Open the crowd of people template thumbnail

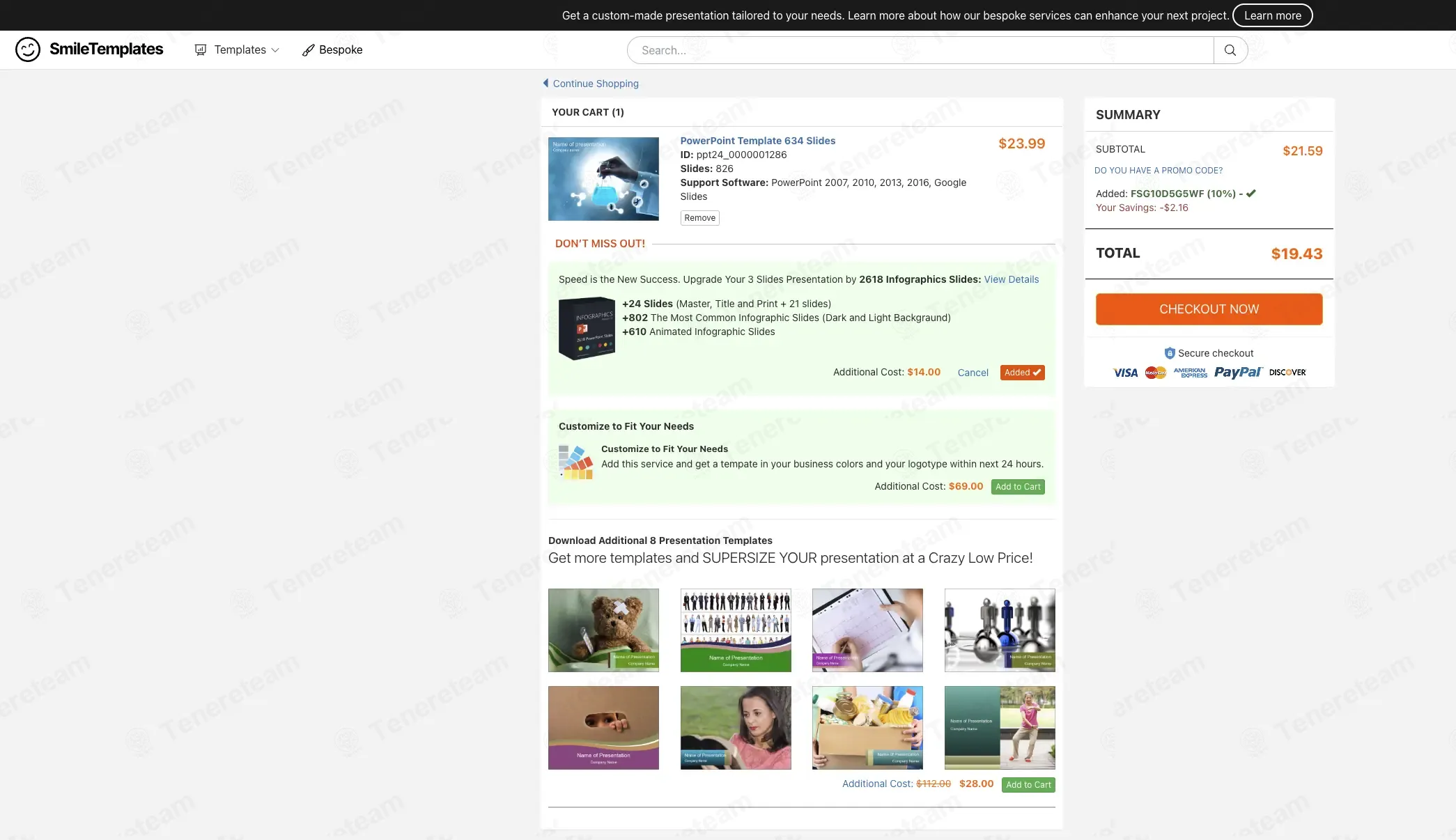(x=736, y=630)
